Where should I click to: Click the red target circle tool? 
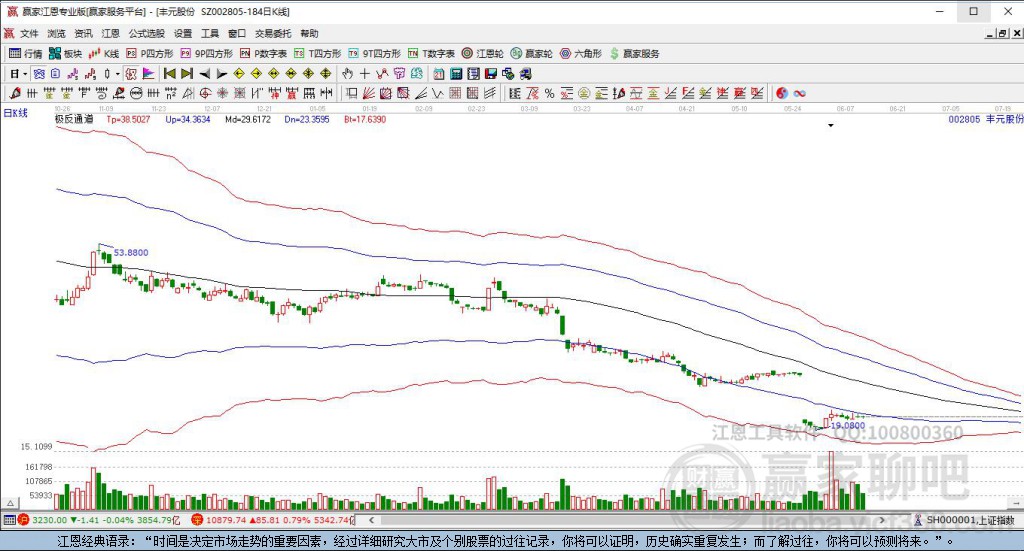coord(205,93)
